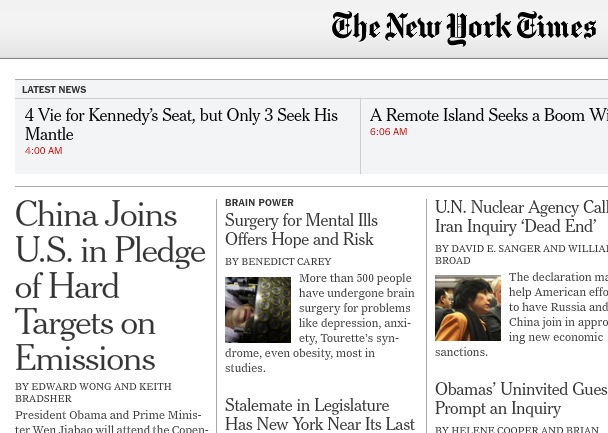Open 'Stalemate in Legislature' New York headline

[319, 415]
